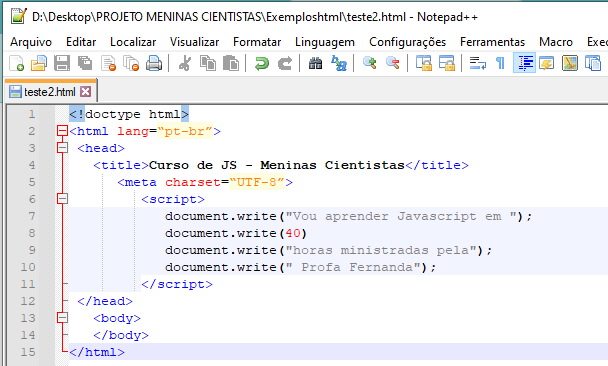Image resolution: width=608 pixels, height=366 pixels.
Task: Click the Paste clipboard icon
Action: (231, 63)
